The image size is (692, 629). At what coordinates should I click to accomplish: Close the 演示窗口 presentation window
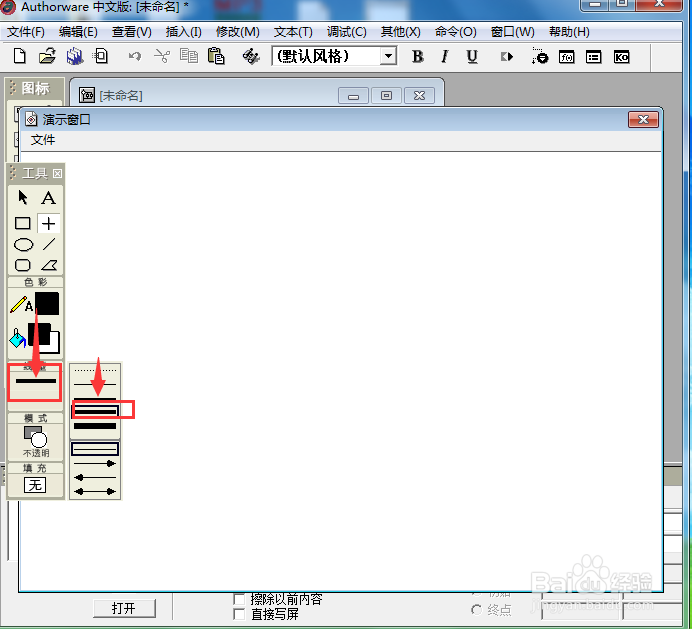[x=643, y=120]
